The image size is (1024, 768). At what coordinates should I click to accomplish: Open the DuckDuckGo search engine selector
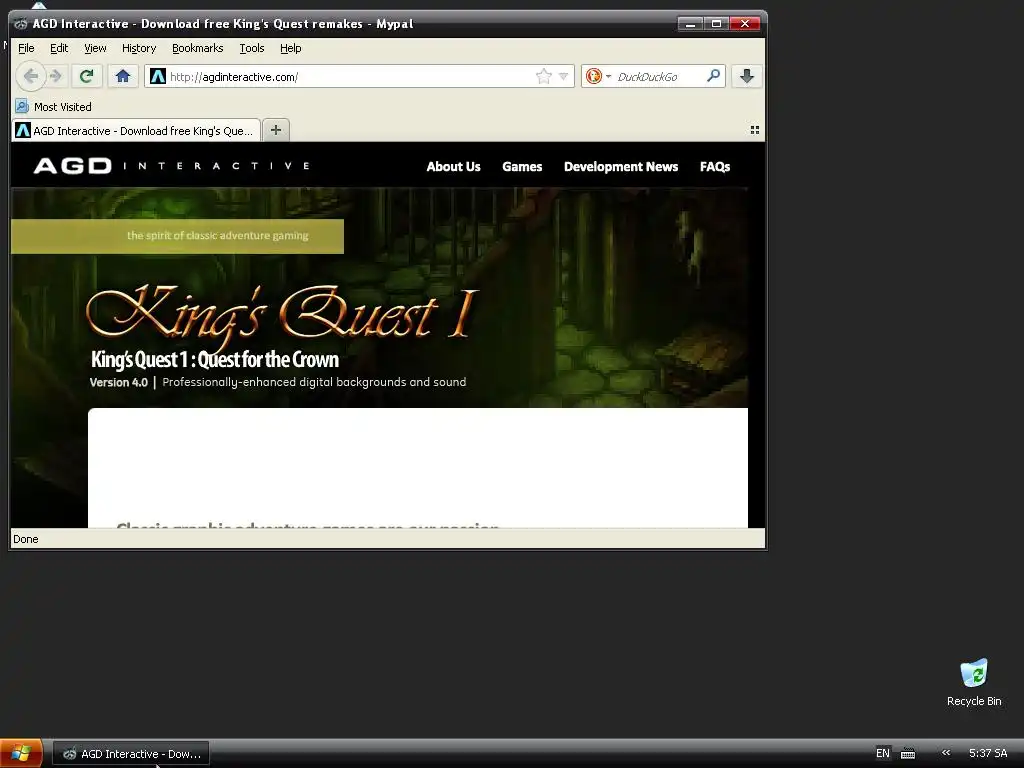click(x=598, y=76)
